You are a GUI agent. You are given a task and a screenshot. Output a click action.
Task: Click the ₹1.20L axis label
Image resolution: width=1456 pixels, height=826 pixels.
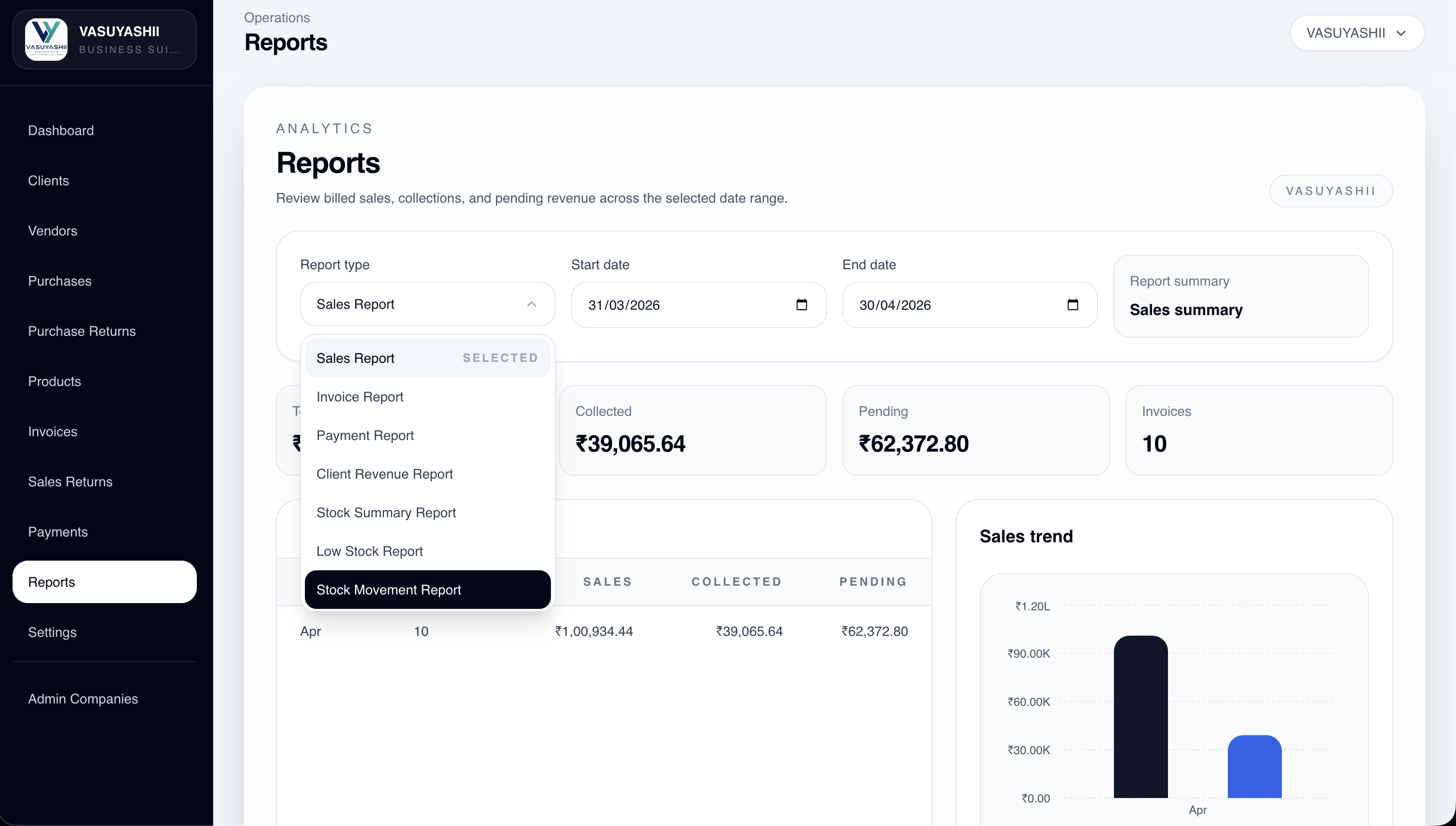tap(1032, 606)
